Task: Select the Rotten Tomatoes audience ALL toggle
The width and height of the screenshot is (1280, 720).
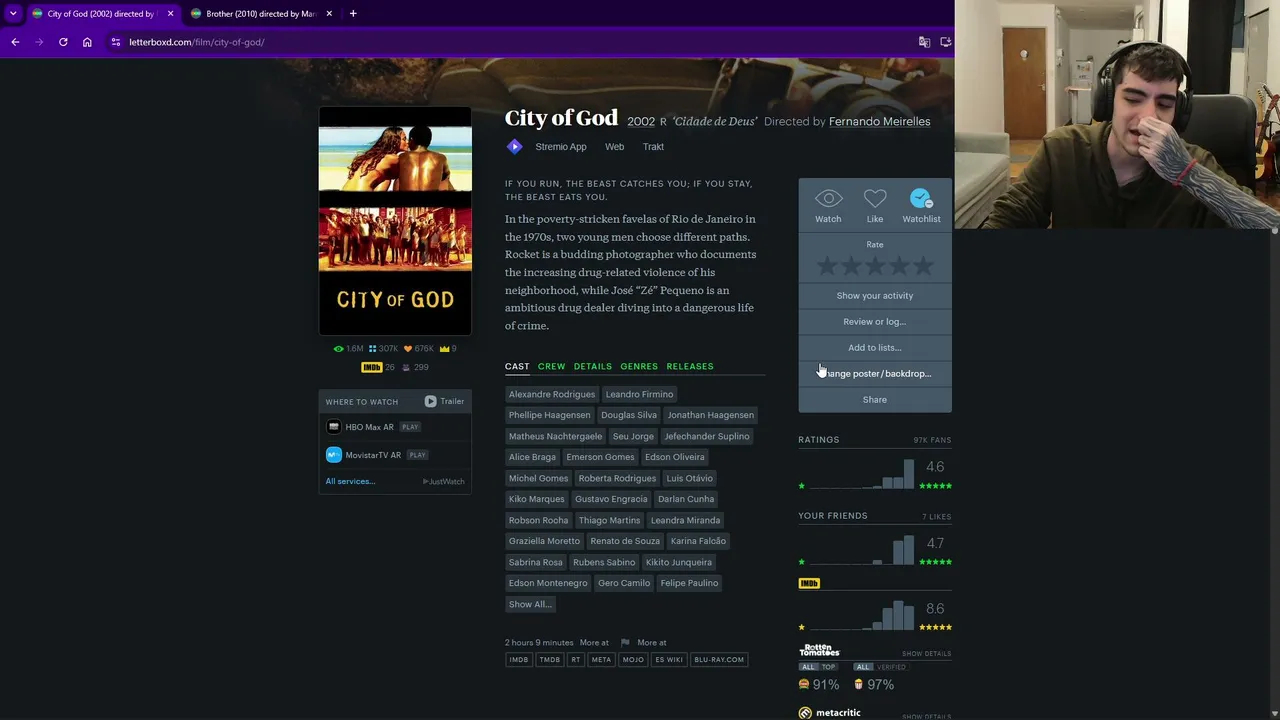Action: click(x=863, y=667)
